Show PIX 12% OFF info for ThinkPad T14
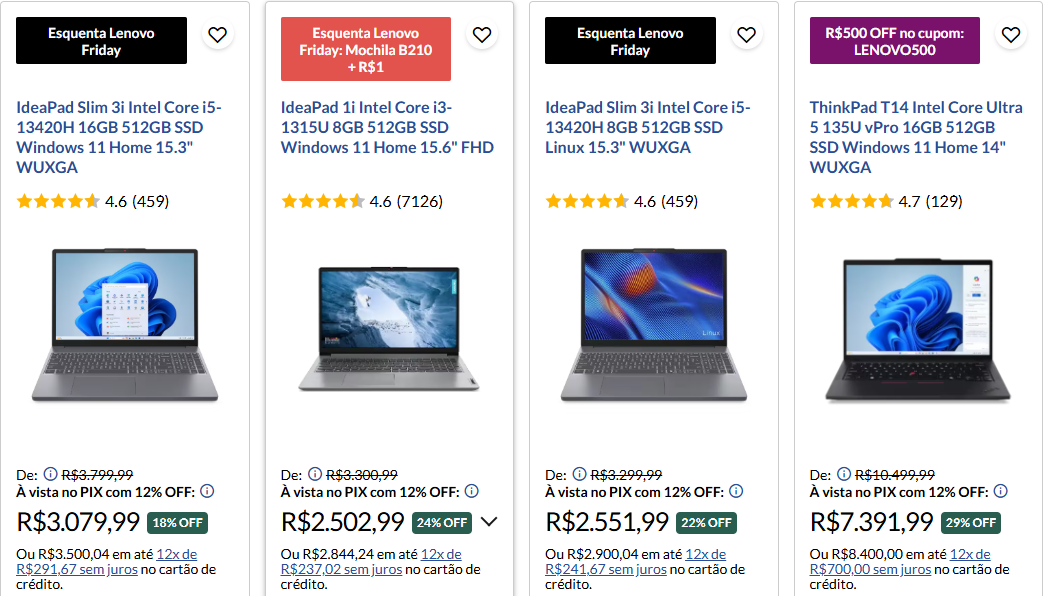 click(x=1001, y=491)
